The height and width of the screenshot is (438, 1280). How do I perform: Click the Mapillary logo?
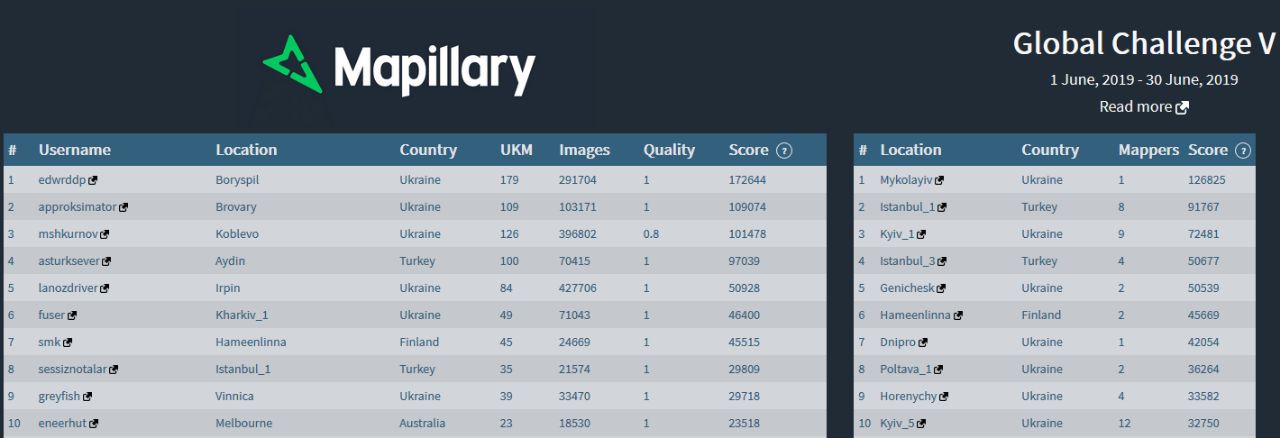[x=399, y=66]
